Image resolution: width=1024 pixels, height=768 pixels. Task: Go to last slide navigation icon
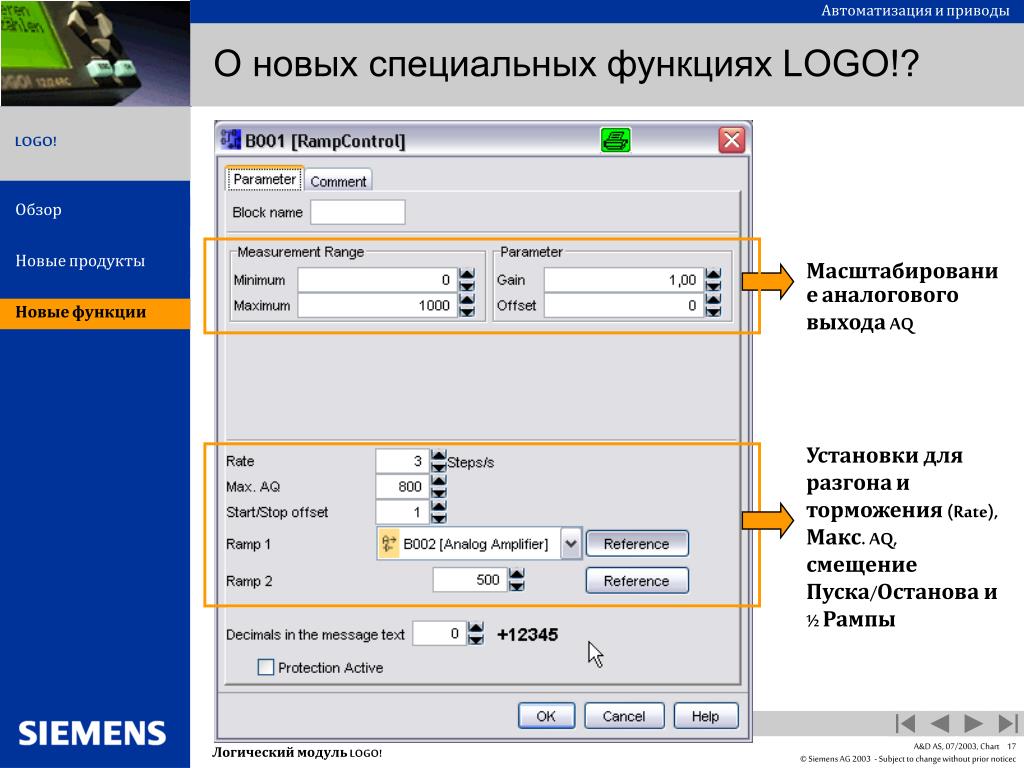pyautogui.click(x=1008, y=723)
